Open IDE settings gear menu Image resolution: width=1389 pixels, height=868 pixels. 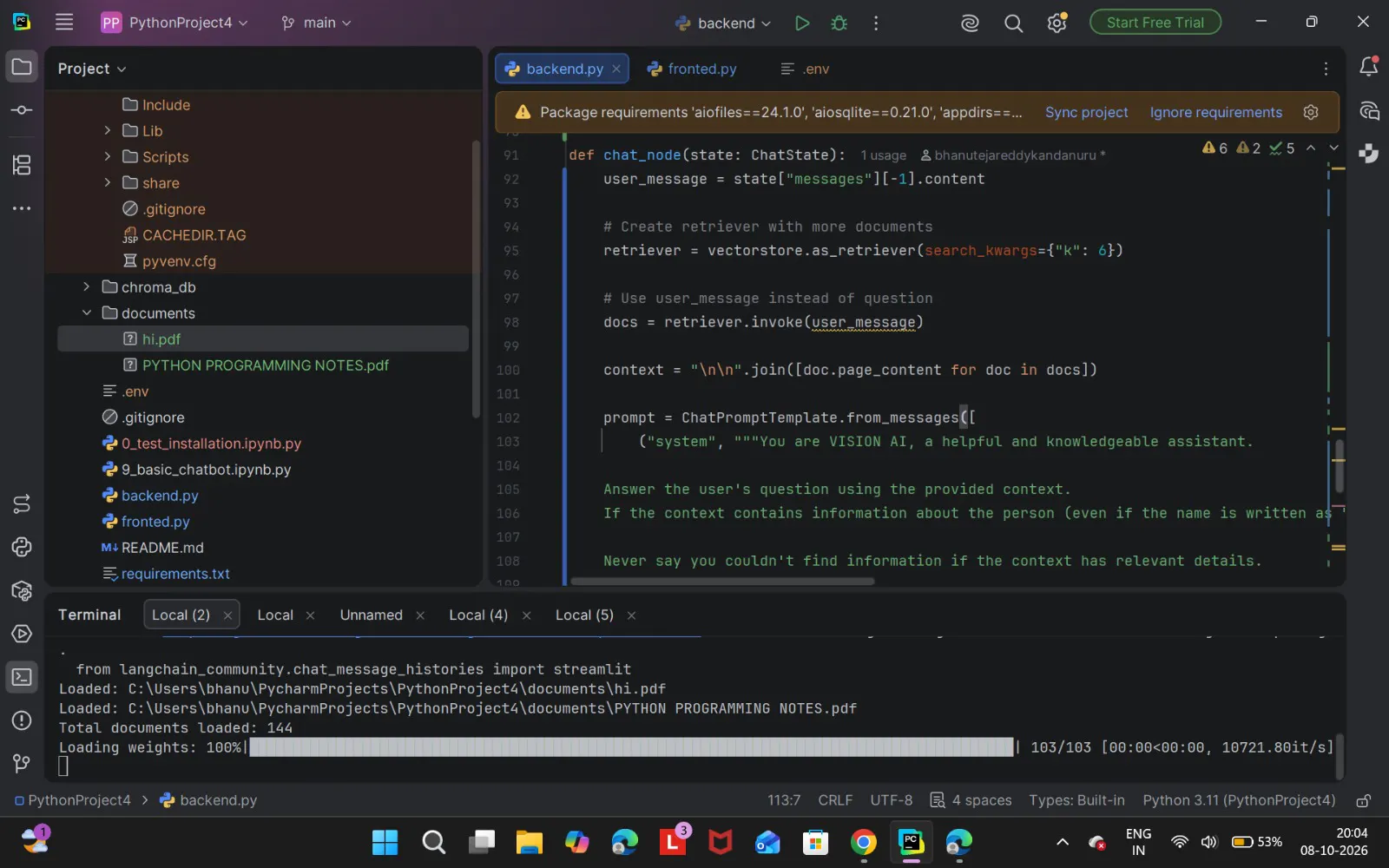pos(1057,23)
